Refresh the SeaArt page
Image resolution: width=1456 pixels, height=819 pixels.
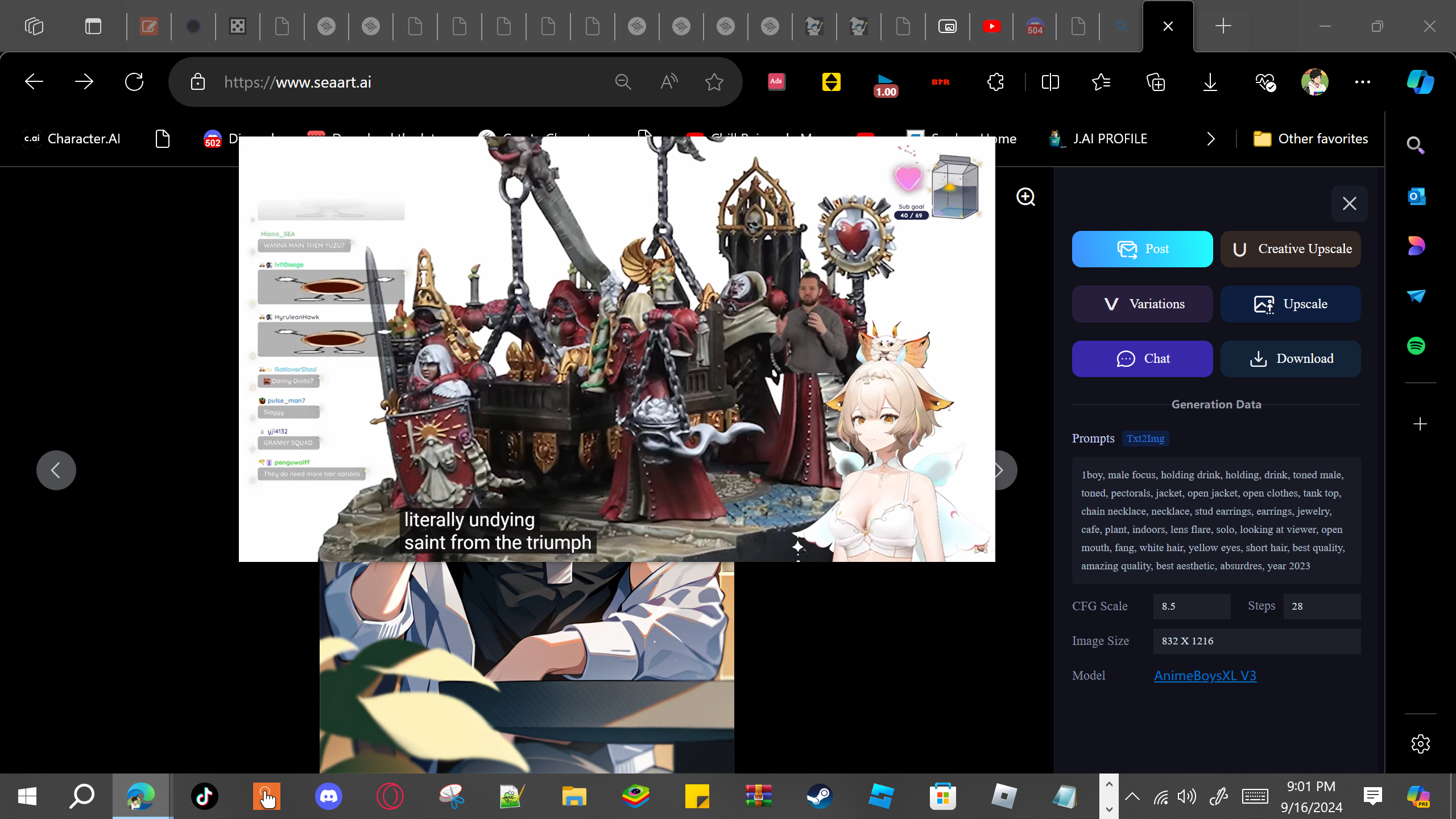134,82
